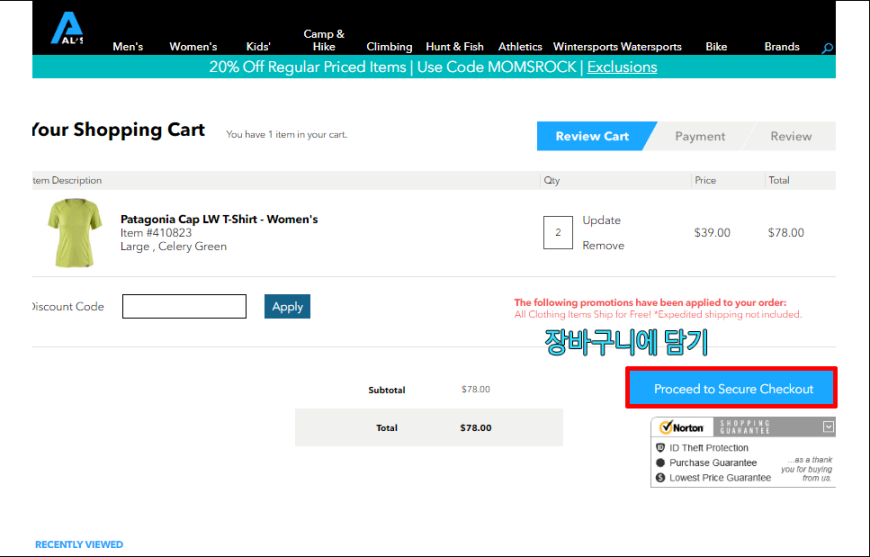Open the Exclusions link in promo banner
Image resolution: width=870 pixels, height=557 pixels.
click(622, 67)
